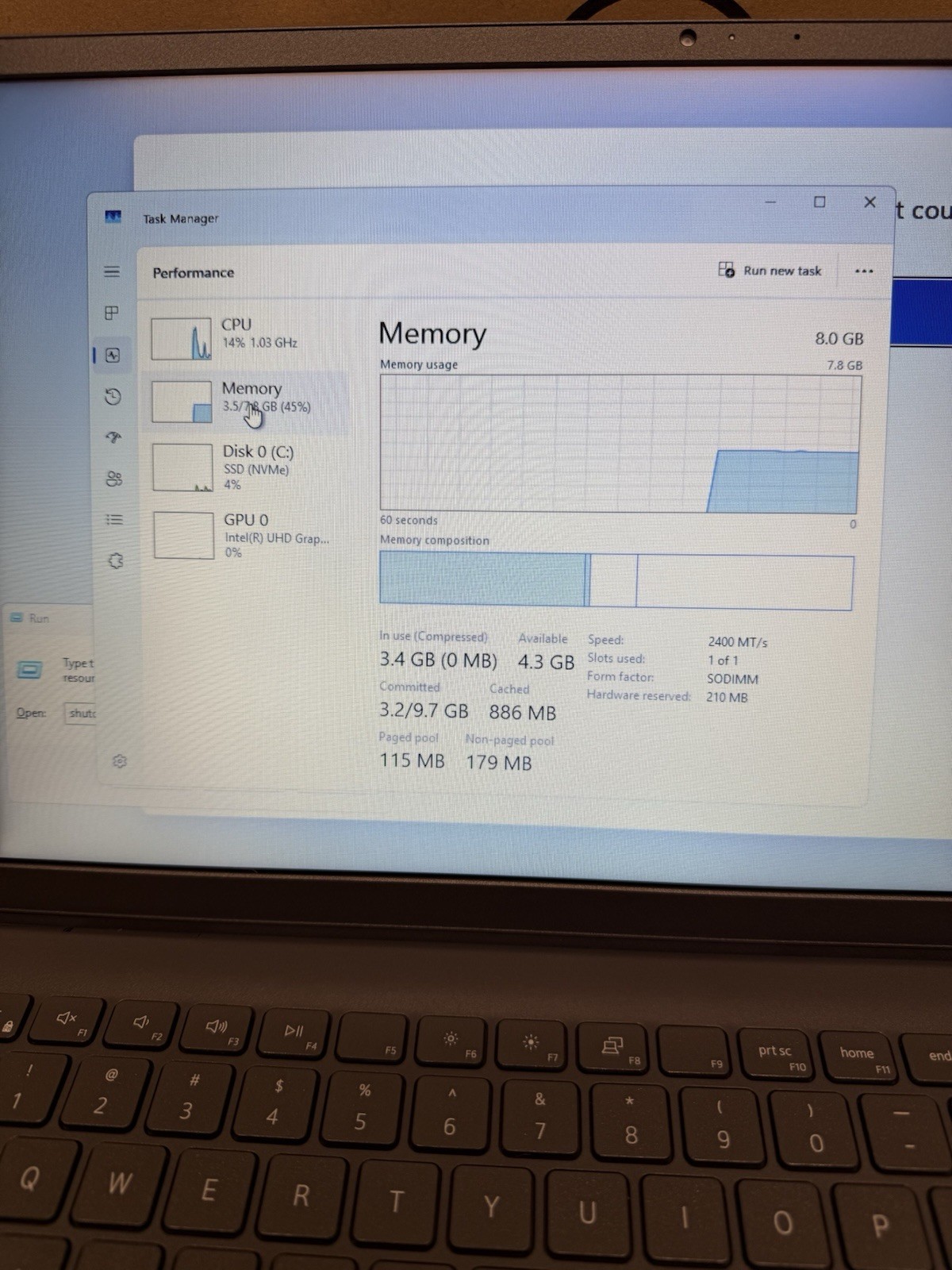Screen dimensions: 952x1270
Task: Minimize the Task Manager window
Action: pyautogui.click(x=770, y=202)
